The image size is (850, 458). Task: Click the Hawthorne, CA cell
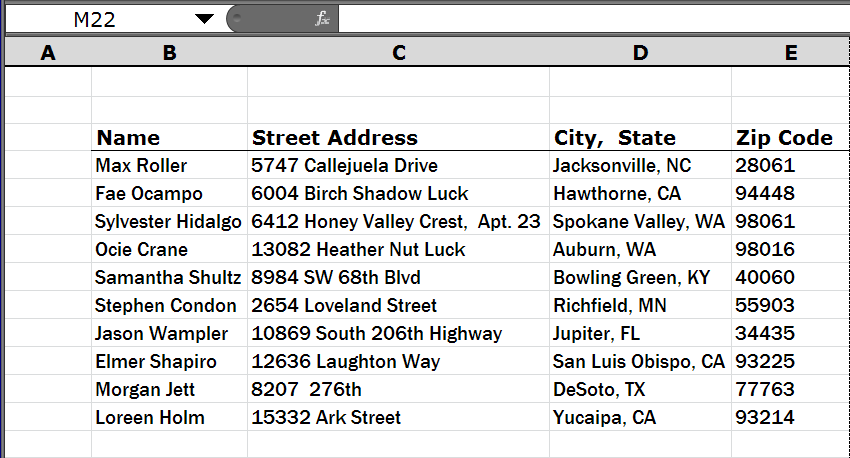coord(640,193)
